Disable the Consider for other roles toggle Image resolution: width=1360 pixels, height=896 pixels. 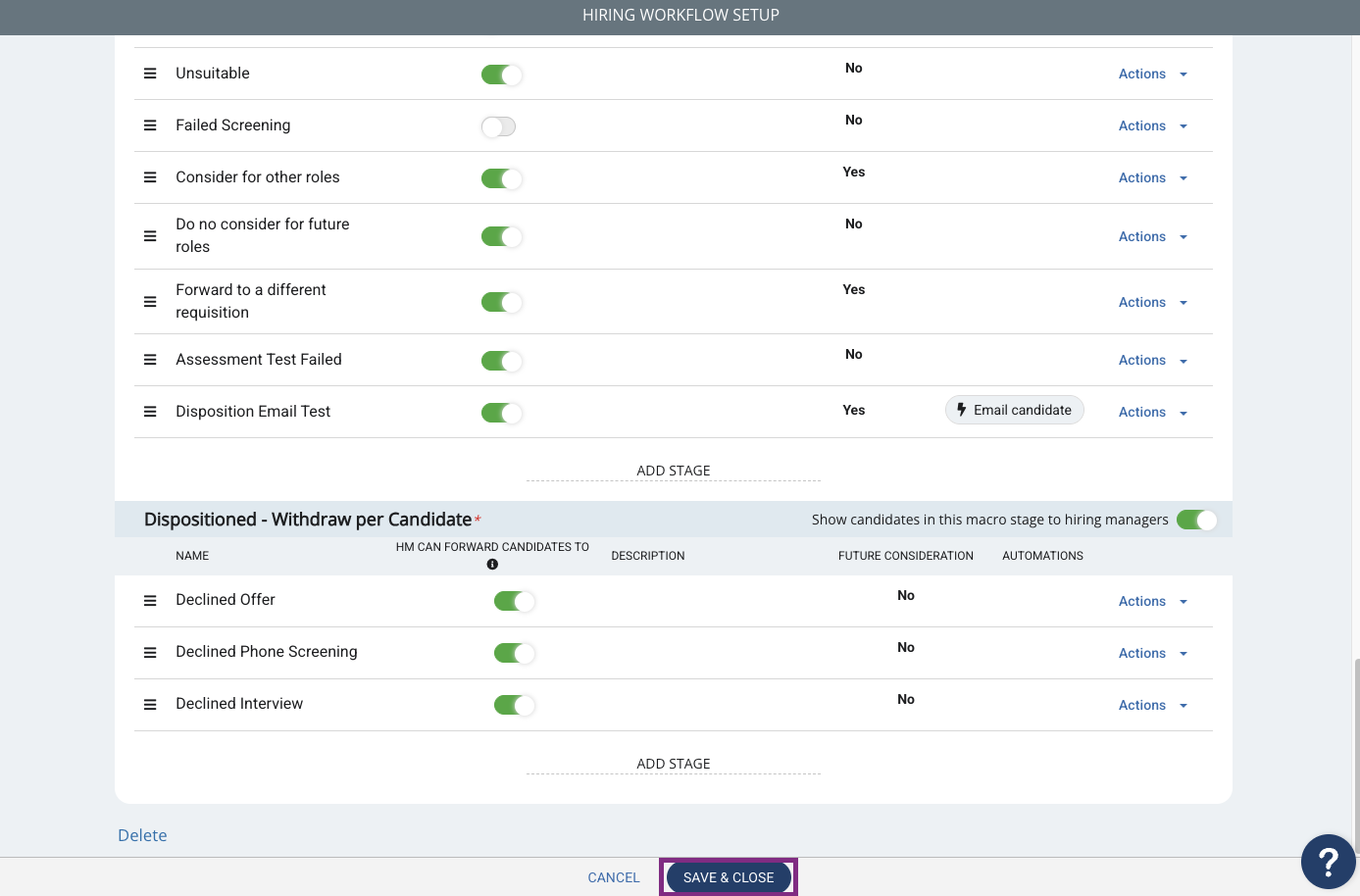501,178
